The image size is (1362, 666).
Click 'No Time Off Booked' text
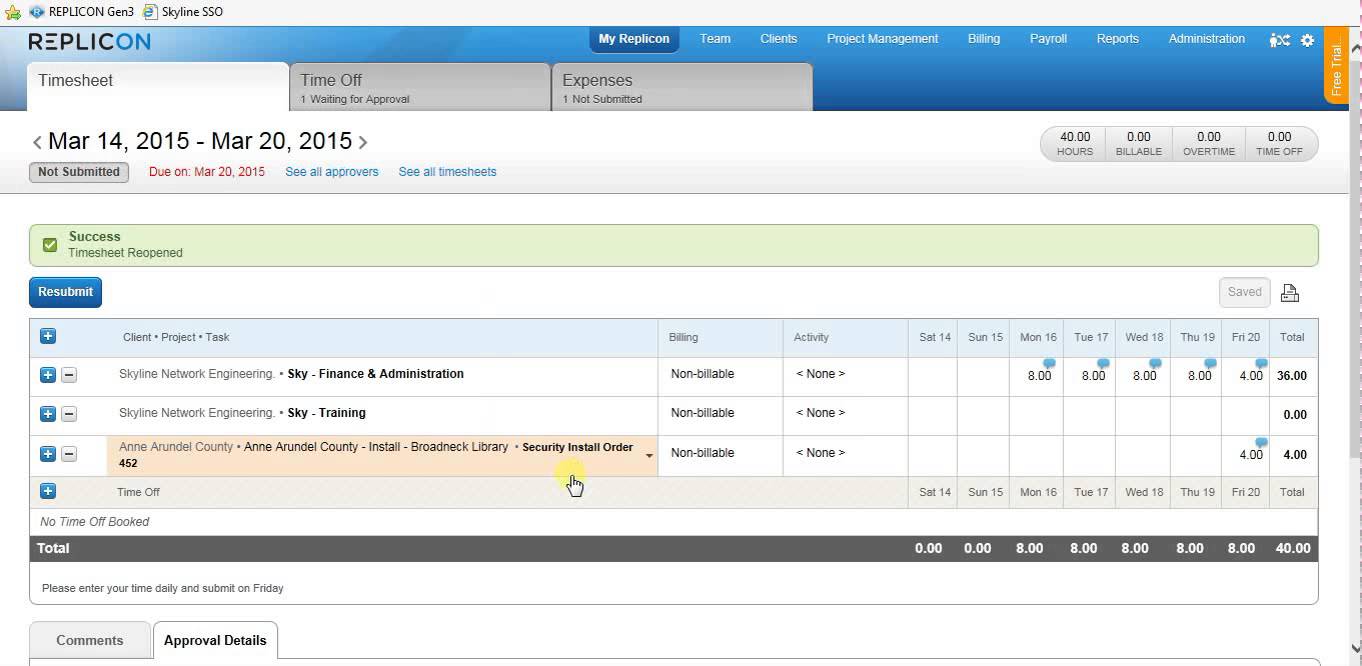pos(94,522)
